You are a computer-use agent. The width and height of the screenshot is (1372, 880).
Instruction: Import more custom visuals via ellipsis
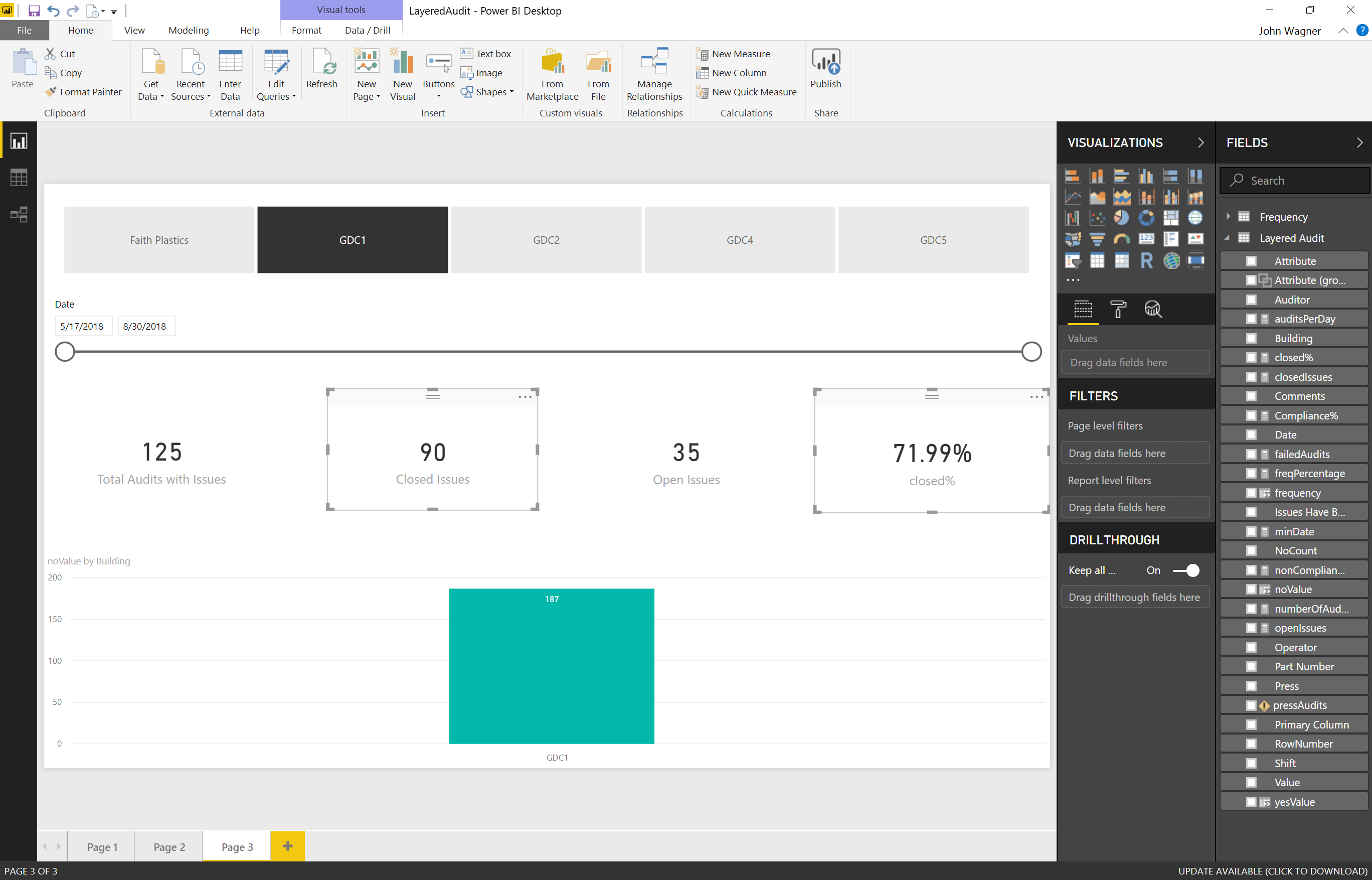point(1073,280)
